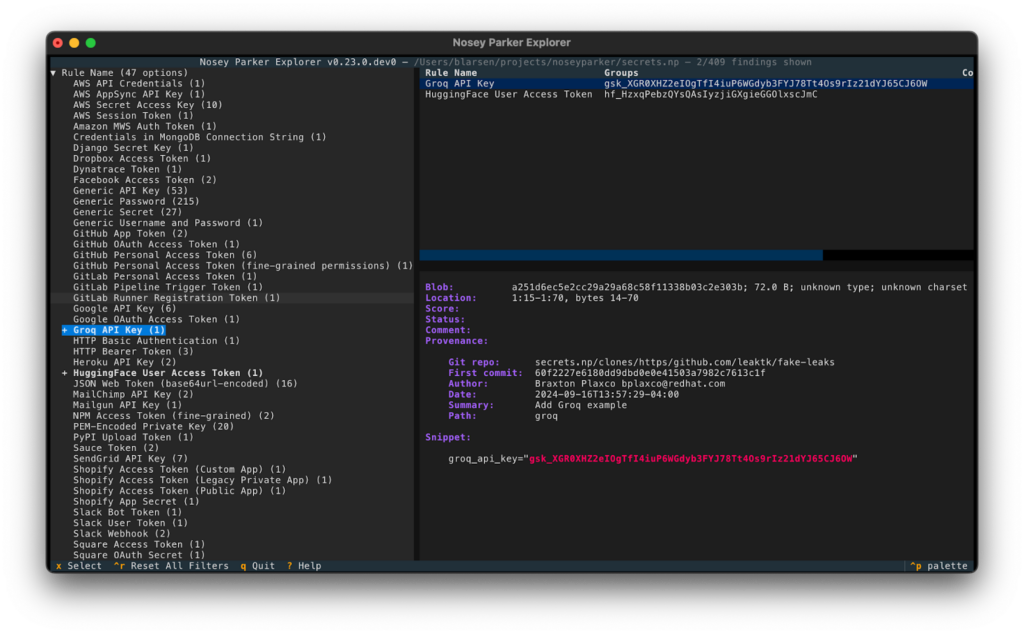
Task: Select PEM-Encoded Private Key (20)
Action: coord(153,426)
